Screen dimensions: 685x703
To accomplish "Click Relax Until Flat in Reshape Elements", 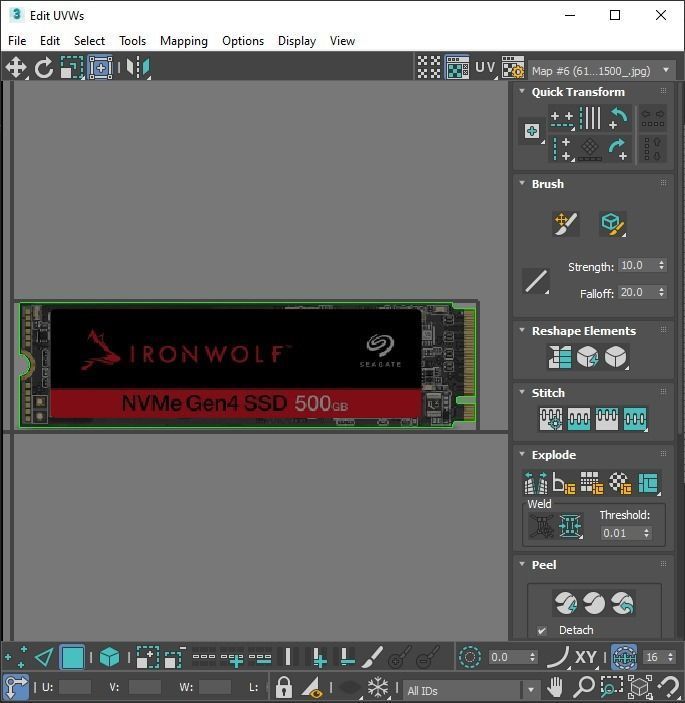I will 587,357.
